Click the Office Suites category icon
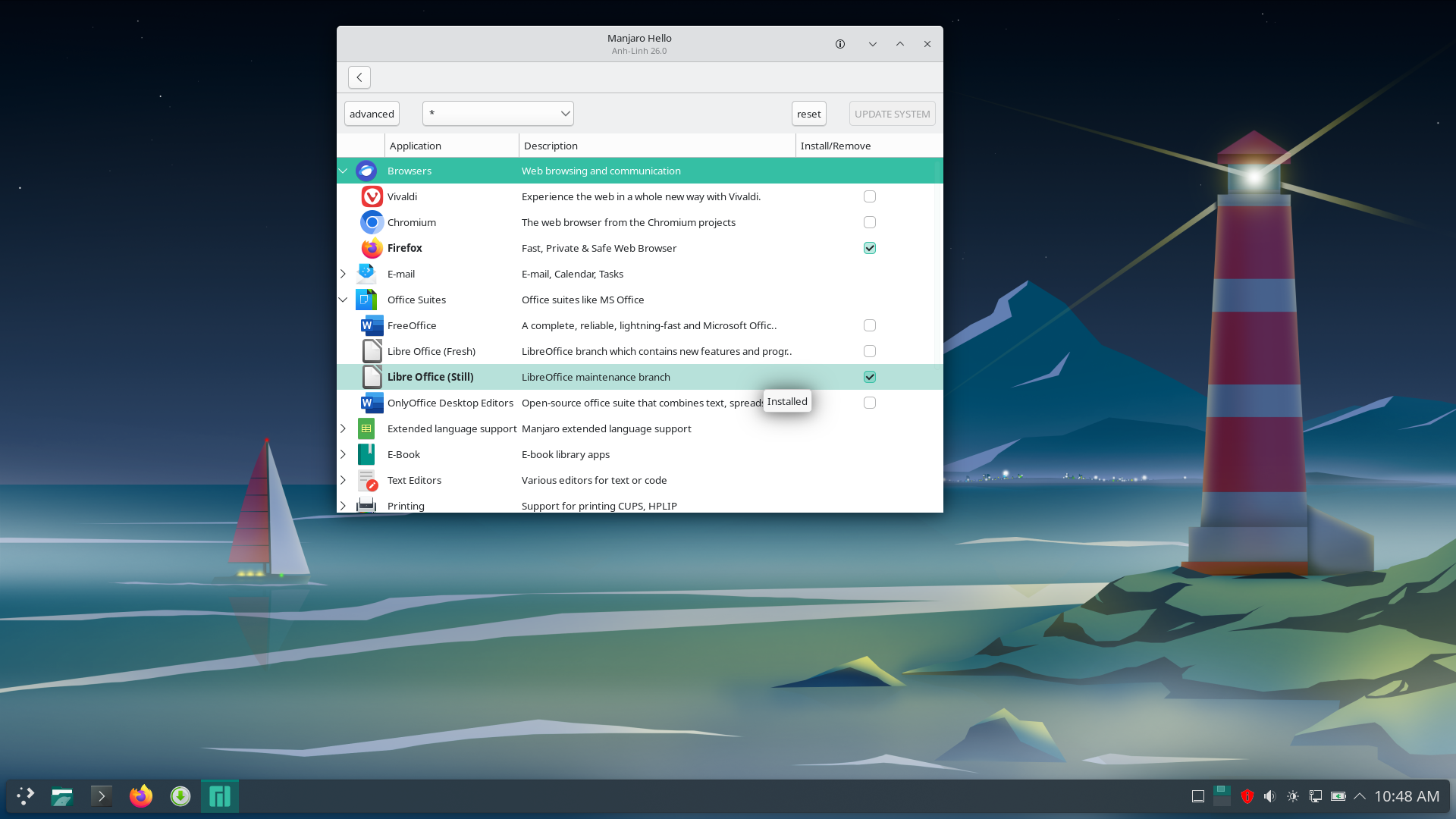 pyautogui.click(x=366, y=300)
